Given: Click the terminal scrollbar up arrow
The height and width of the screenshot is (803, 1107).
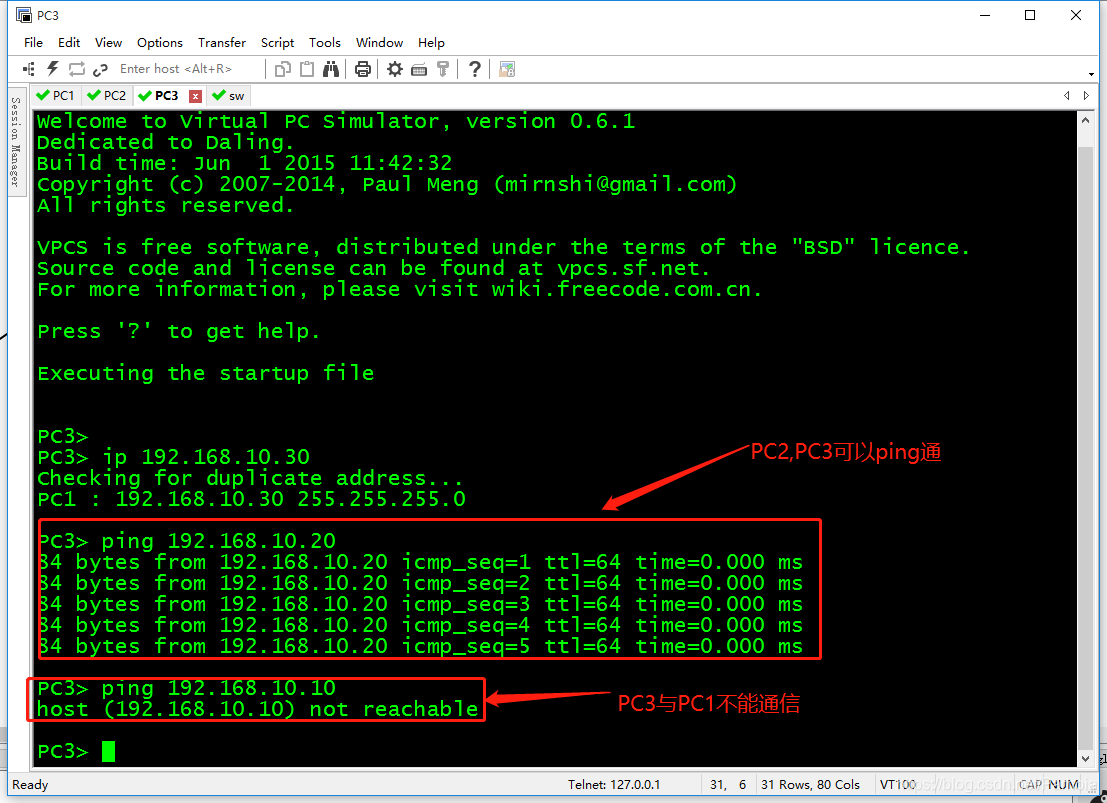Looking at the screenshot, I should tap(1085, 120).
